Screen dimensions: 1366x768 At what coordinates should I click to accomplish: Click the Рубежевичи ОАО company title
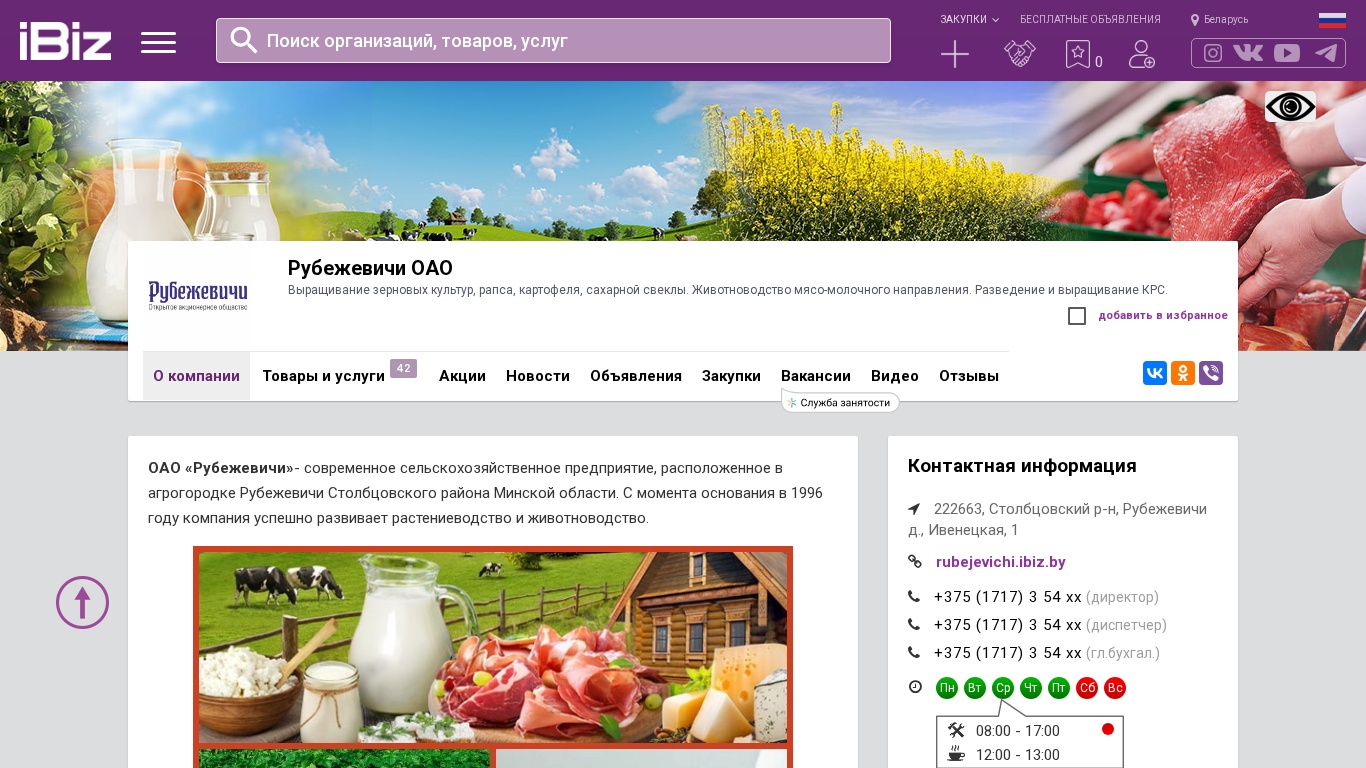pos(370,268)
